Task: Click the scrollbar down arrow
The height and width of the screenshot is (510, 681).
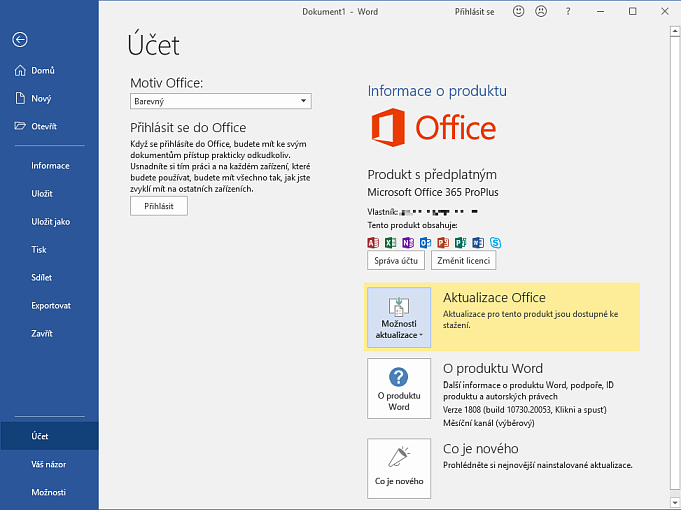Action: point(675,502)
